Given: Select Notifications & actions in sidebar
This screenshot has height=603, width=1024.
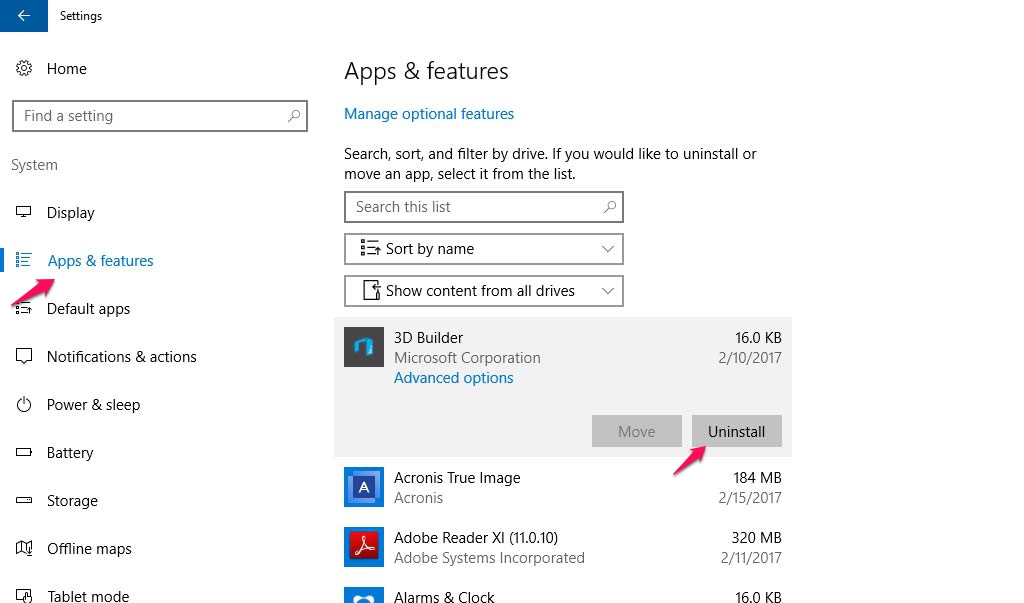Looking at the screenshot, I should [121, 357].
